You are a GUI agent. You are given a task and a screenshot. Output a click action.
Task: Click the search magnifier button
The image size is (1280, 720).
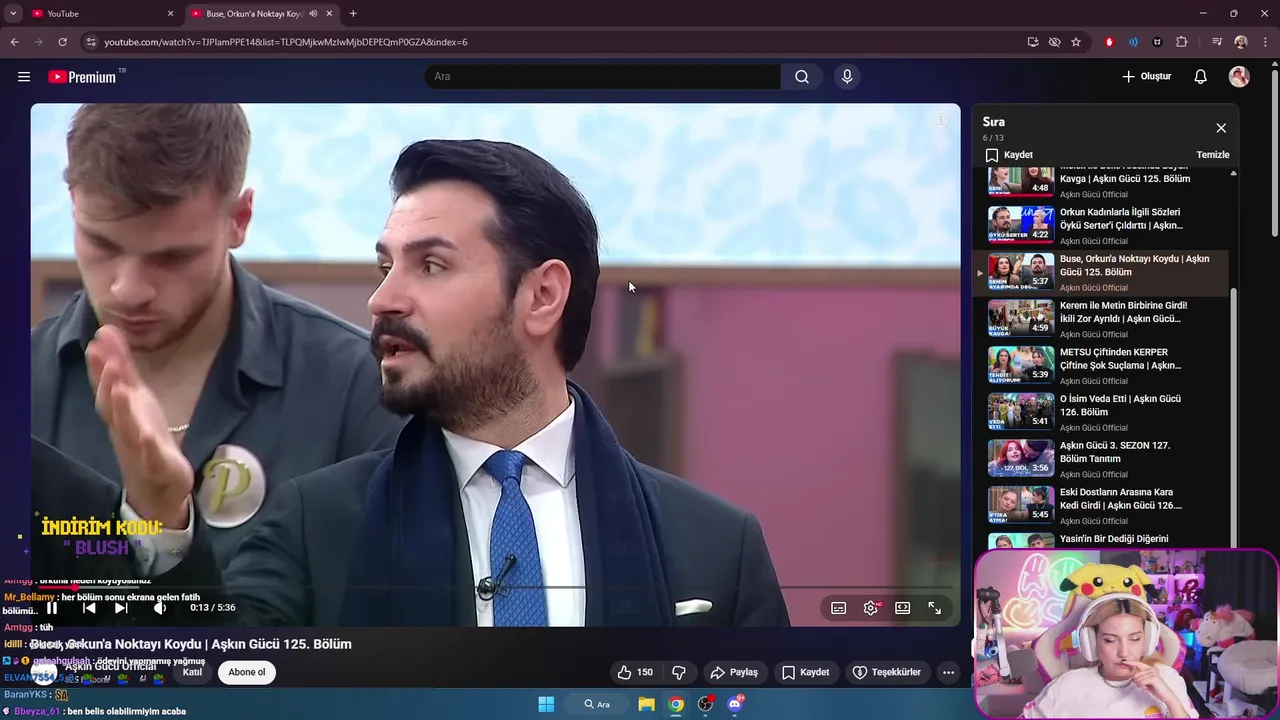802,77
